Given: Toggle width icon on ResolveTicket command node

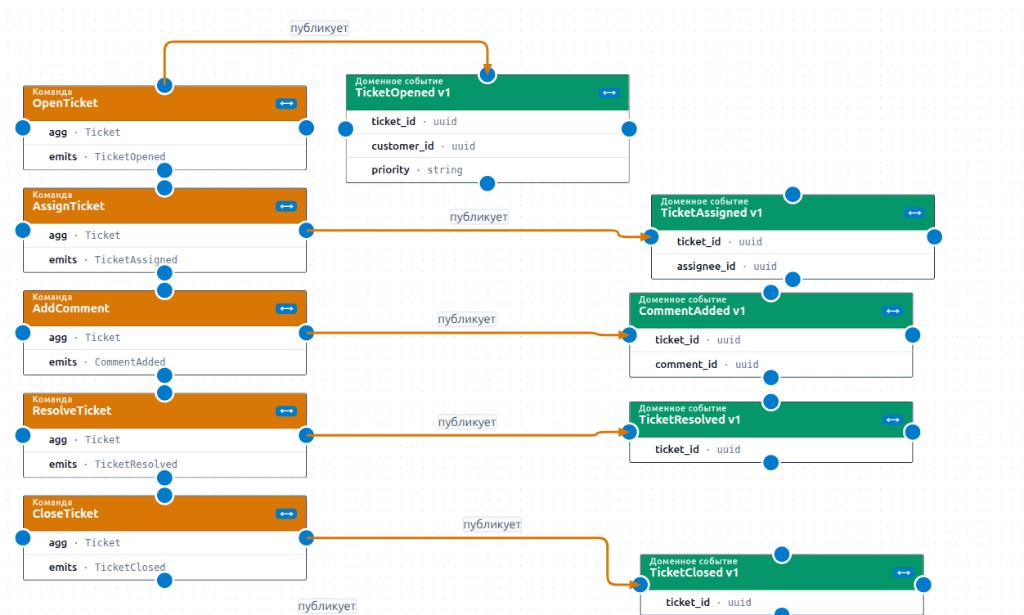Looking at the screenshot, I should tap(286, 411).
